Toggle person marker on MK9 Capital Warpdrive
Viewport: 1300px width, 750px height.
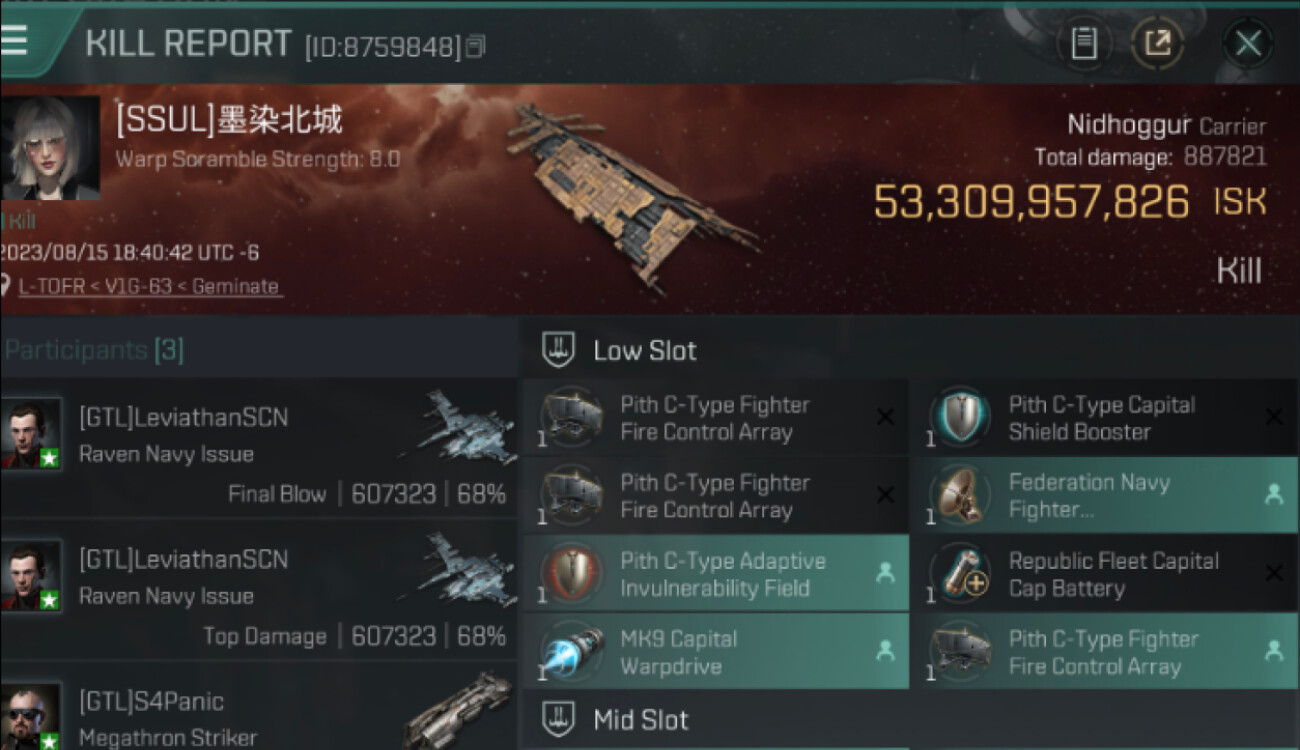[885, 651]
